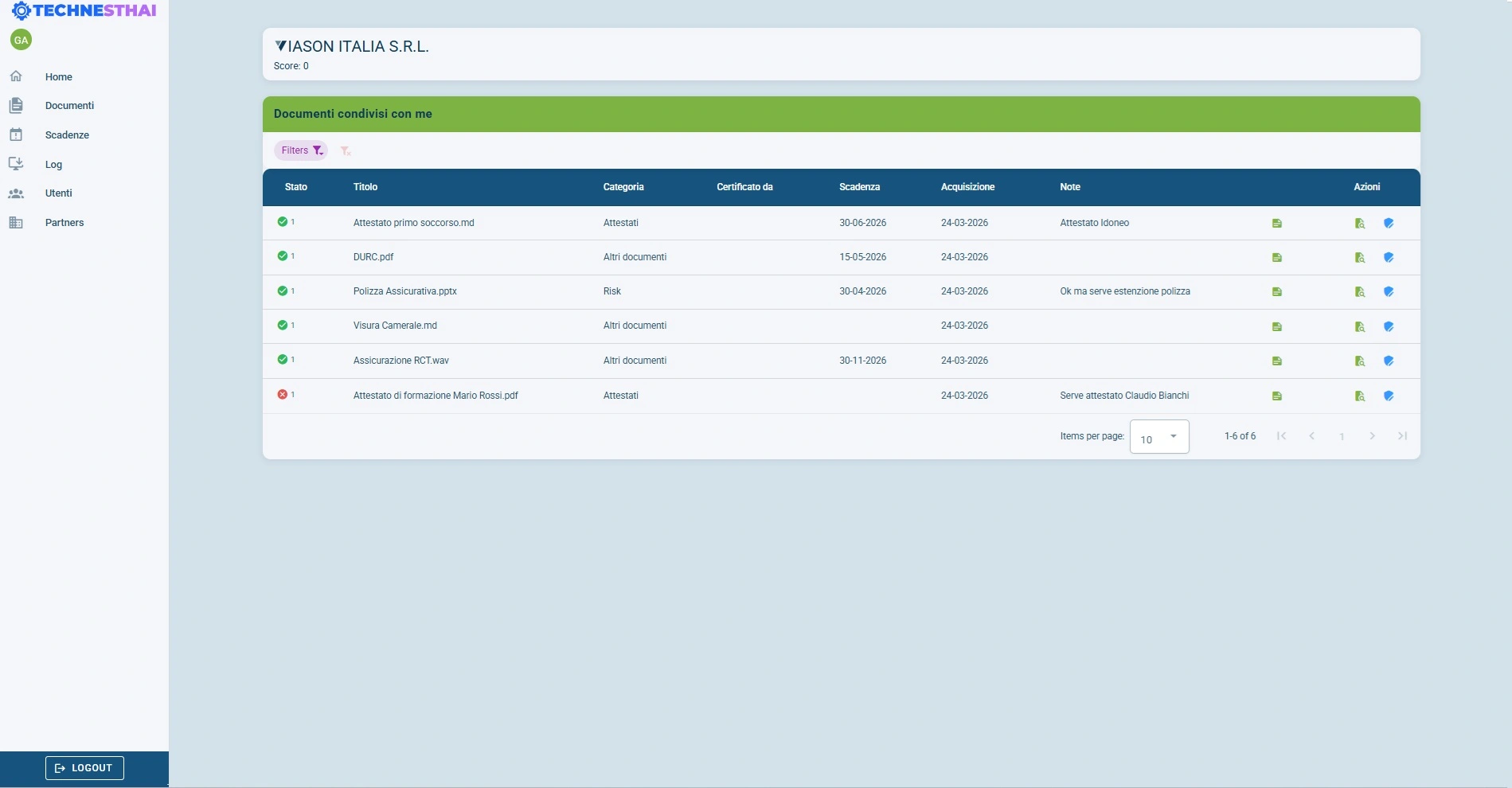Image resolution: width=1512 pixels, height=788 pixels.
Task: Click shield icon for Assicurazione RCT.wav
Action: tap(1388, 361)
